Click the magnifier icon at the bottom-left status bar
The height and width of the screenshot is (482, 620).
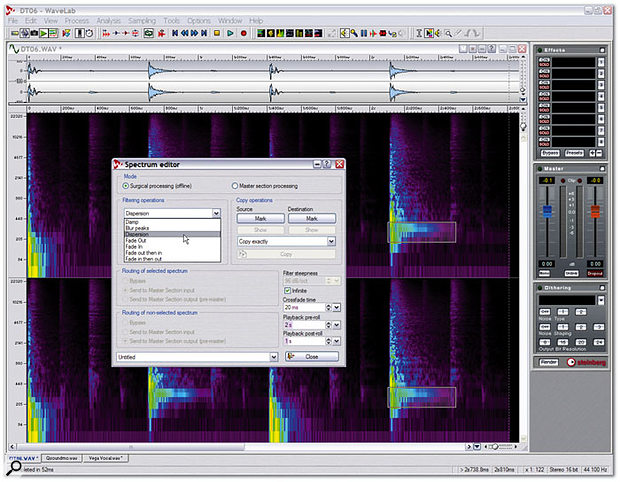point(14,467)
